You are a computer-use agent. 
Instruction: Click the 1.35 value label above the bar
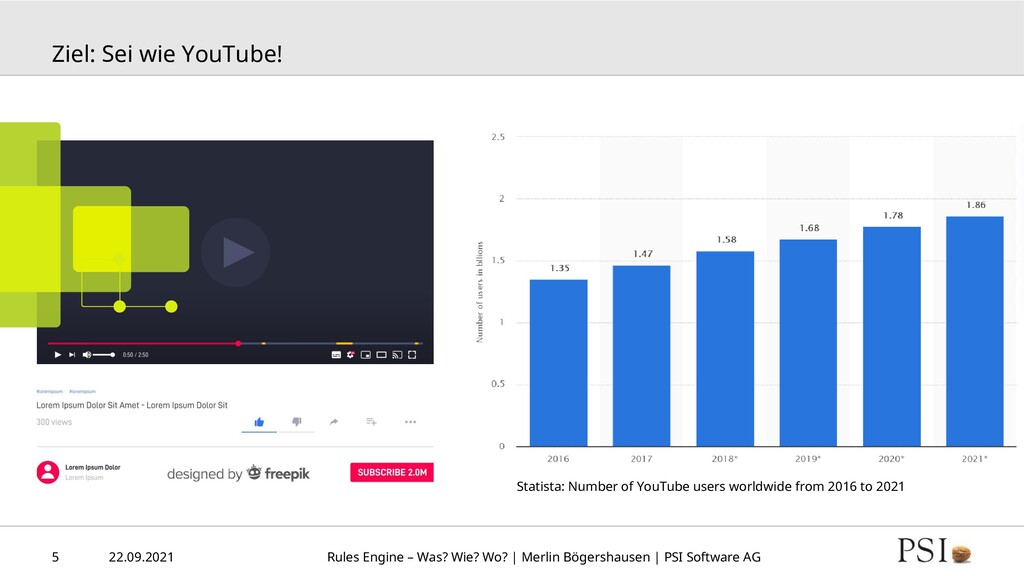(559, 268)
